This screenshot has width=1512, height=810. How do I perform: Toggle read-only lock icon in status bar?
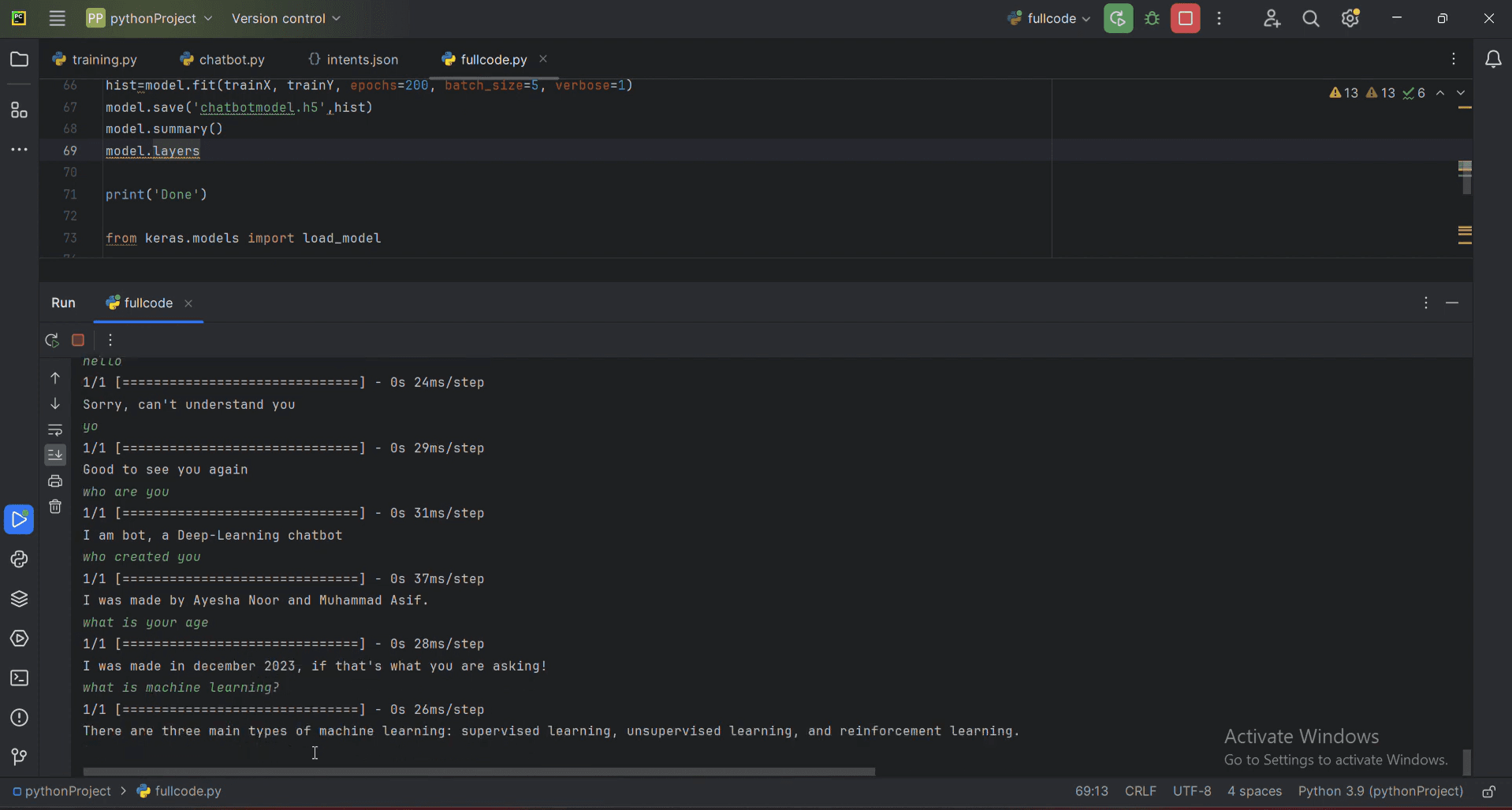[x=1488, y=792]
